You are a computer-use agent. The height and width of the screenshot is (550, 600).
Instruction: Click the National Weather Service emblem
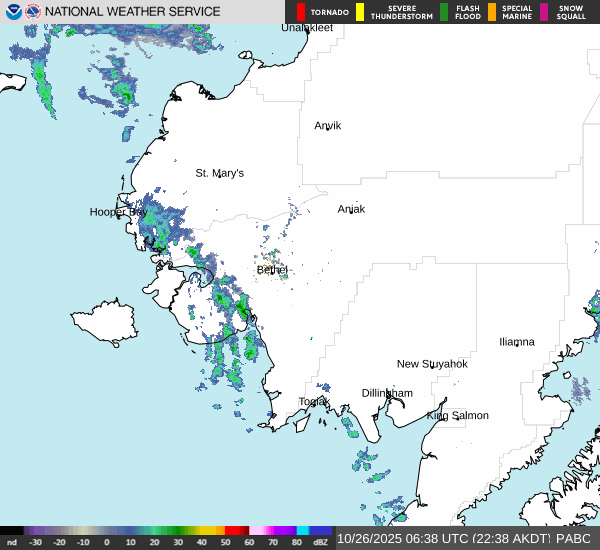pyautogui.click(x=34, y=12)
